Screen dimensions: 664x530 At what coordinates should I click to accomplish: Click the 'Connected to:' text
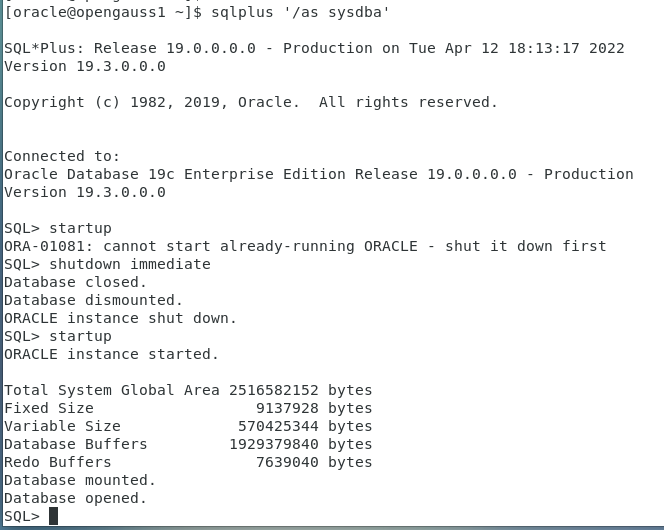click(62, 156)
